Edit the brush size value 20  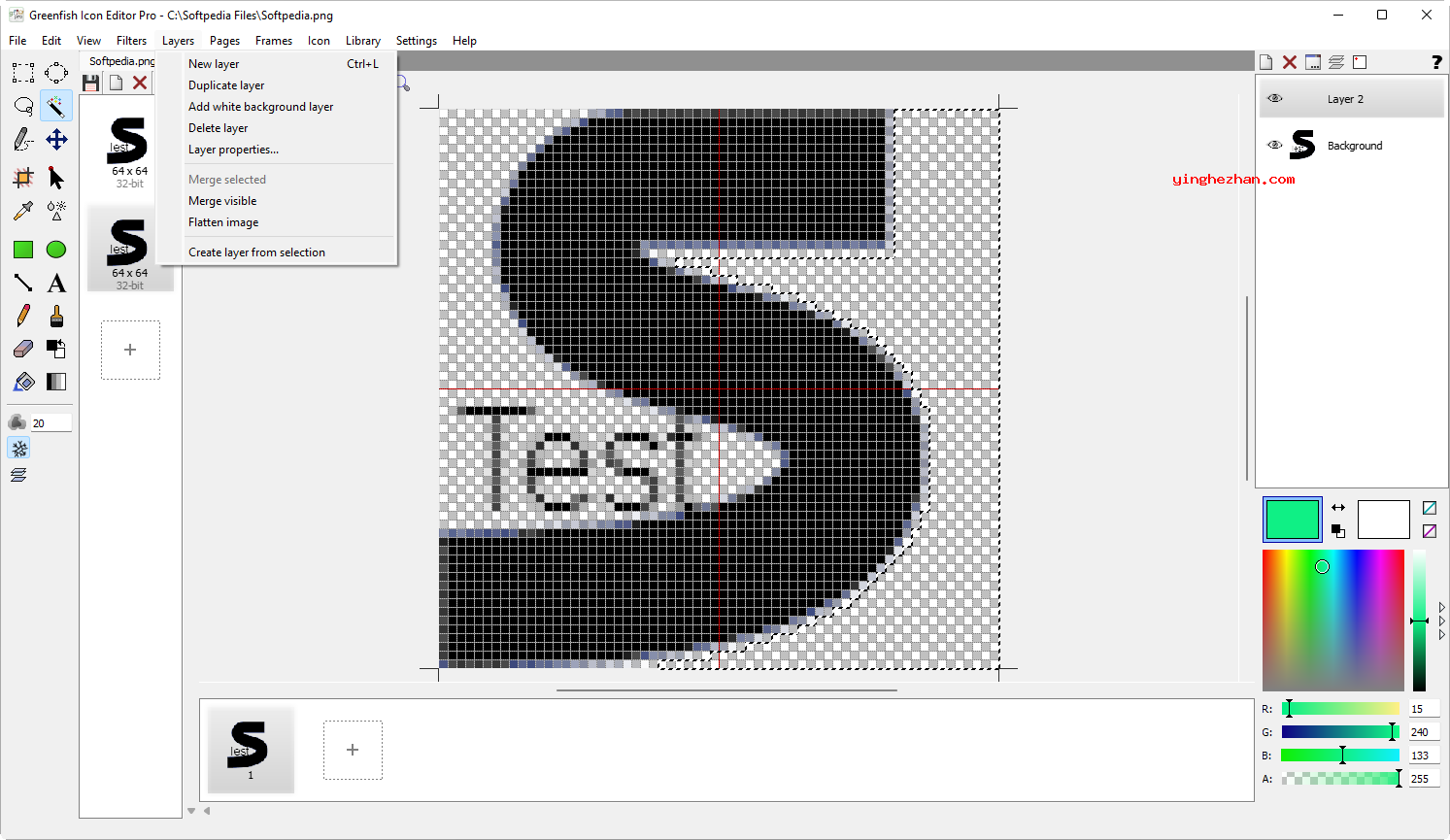pos(51,422)
